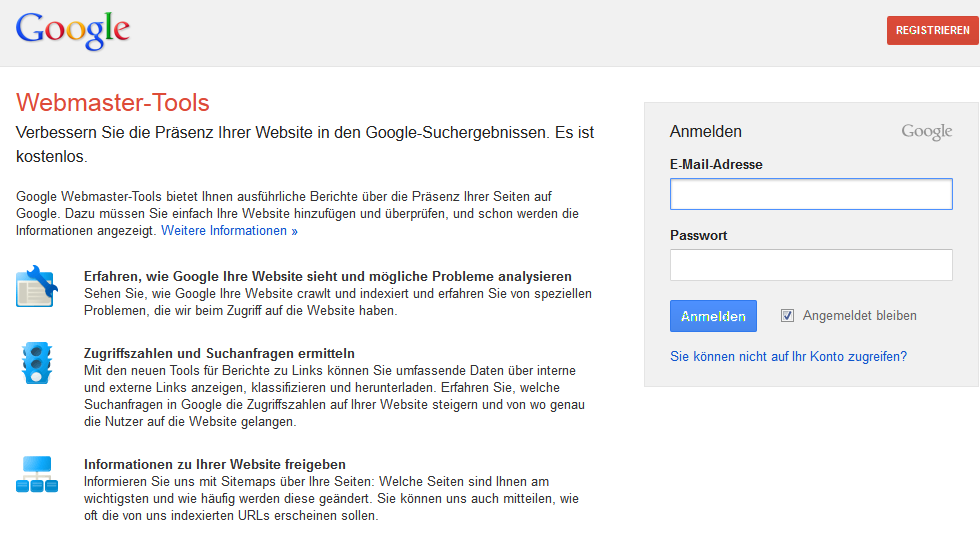This screenshot has width=980, height=555.
Task: Select the Informationen zu Ihrer Website freigeben heading
Action: [215, 464]
